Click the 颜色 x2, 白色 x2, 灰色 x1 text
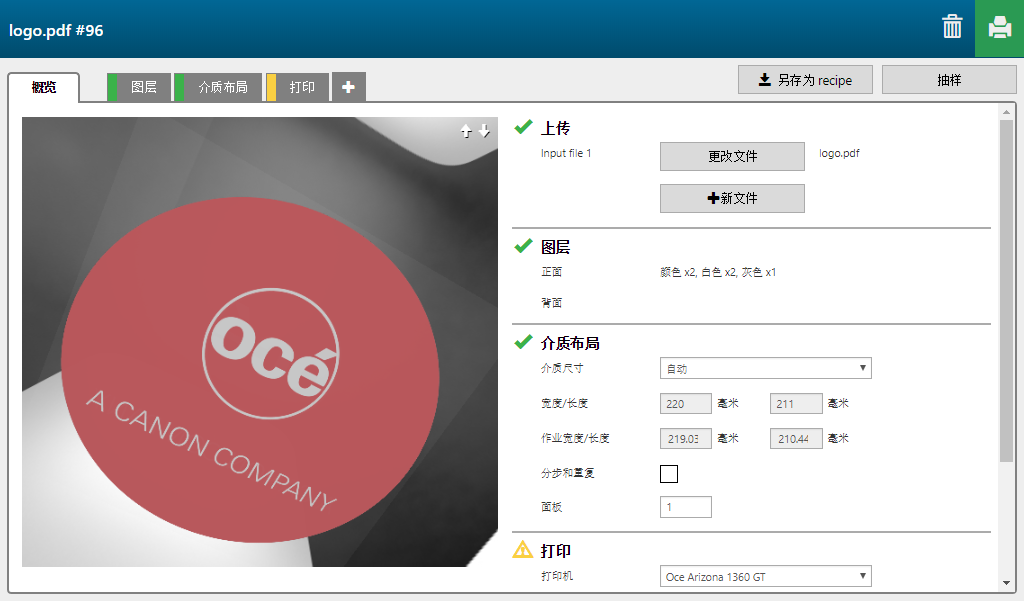Image resolution: width=1024 pixels, height=601 pixels. (x=718, y=272)
